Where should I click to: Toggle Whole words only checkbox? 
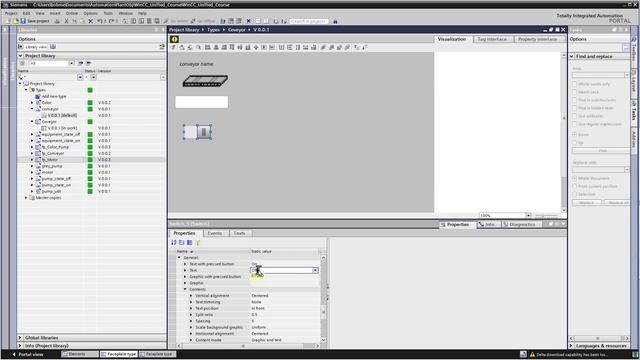point(575,84)
